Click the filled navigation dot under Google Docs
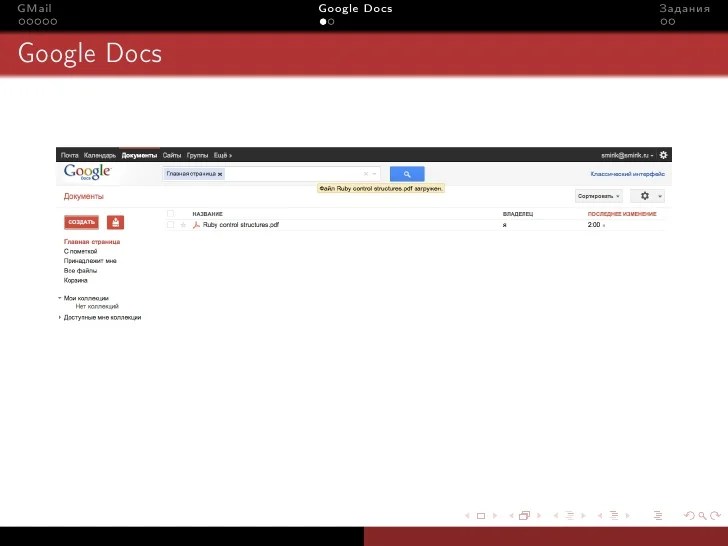 click(x=323, y=22)
